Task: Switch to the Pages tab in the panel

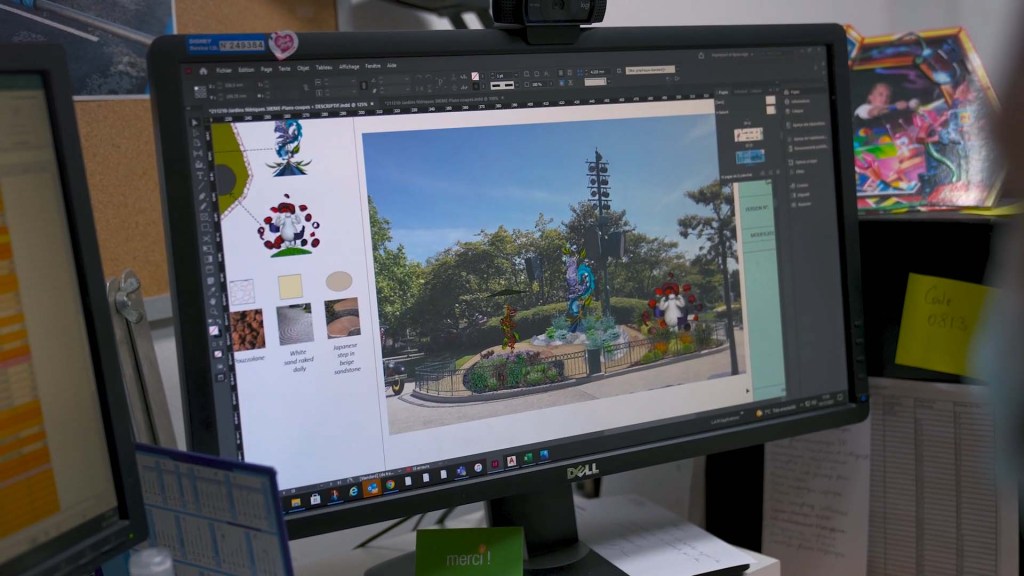Action: click(x=723, y=90)
